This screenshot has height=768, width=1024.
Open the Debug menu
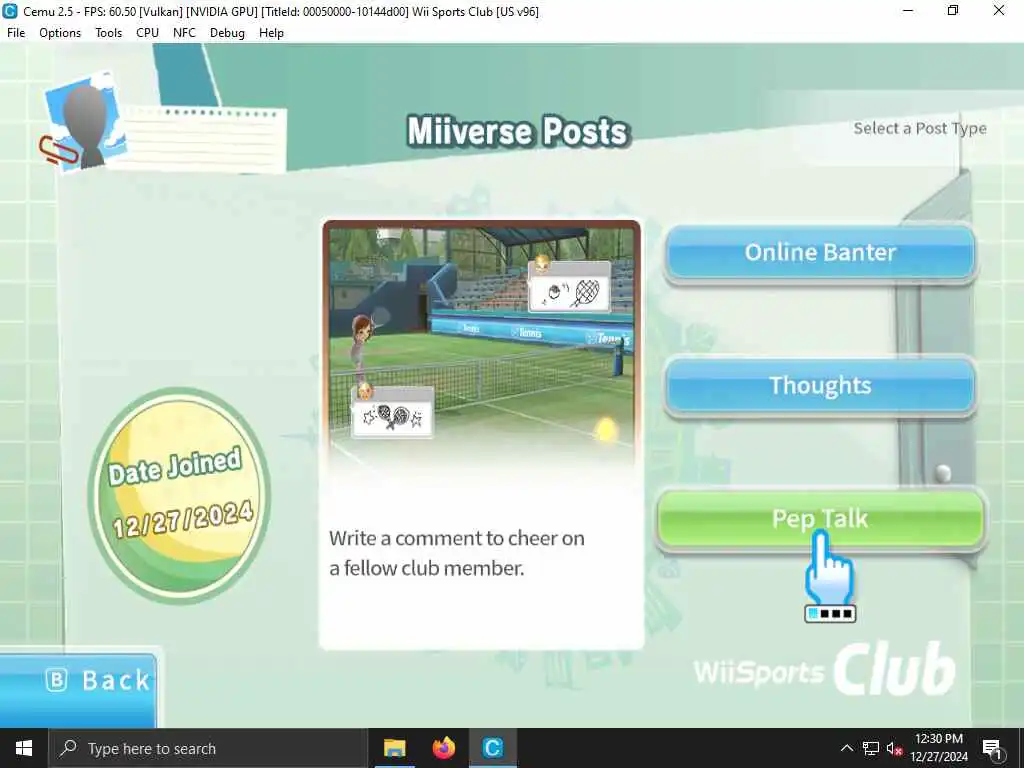coord(227,33)
